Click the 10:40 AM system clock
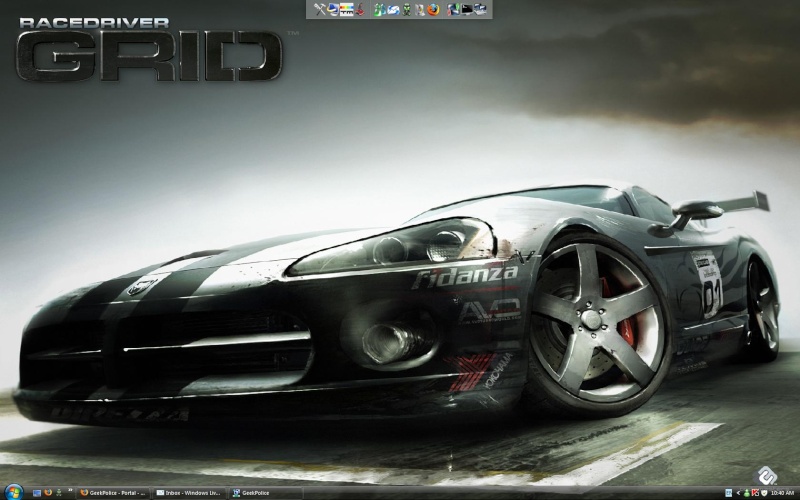 [783, 493]
